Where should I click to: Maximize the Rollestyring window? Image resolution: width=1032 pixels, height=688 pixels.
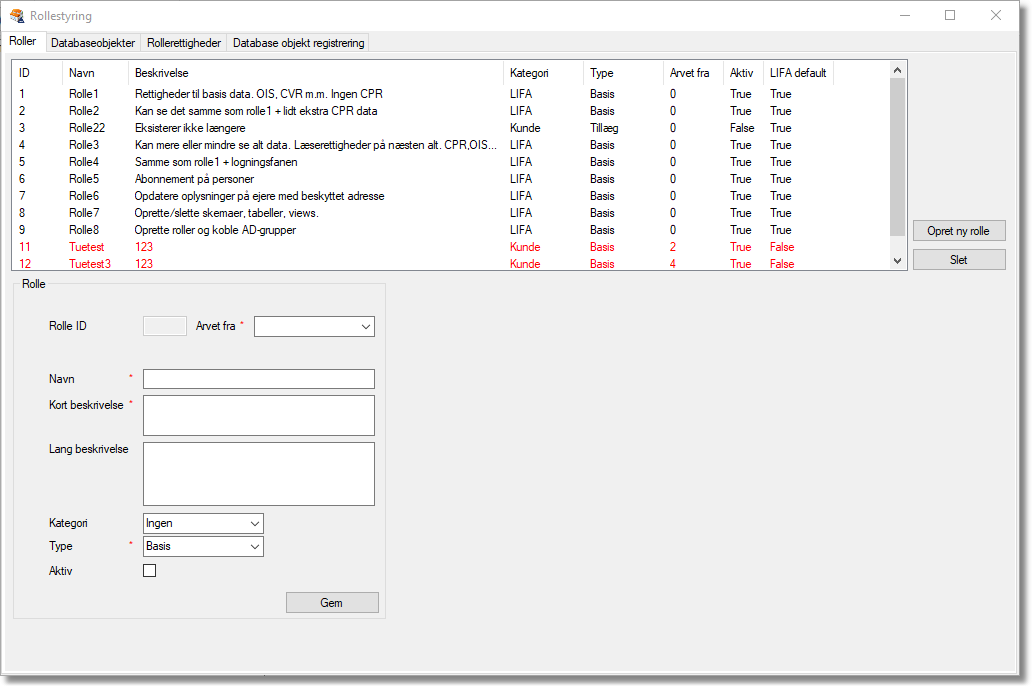coord(950,15)
